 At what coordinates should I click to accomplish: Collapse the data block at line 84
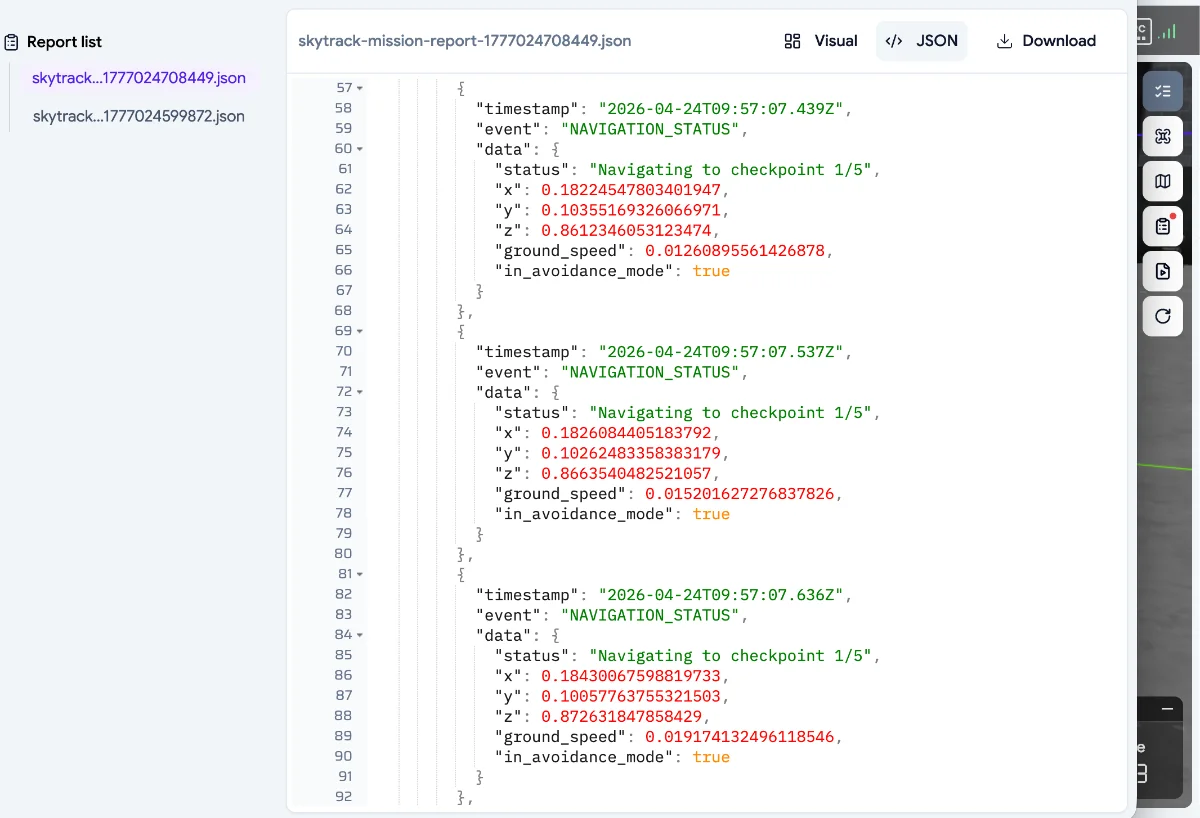coord(360,635)
